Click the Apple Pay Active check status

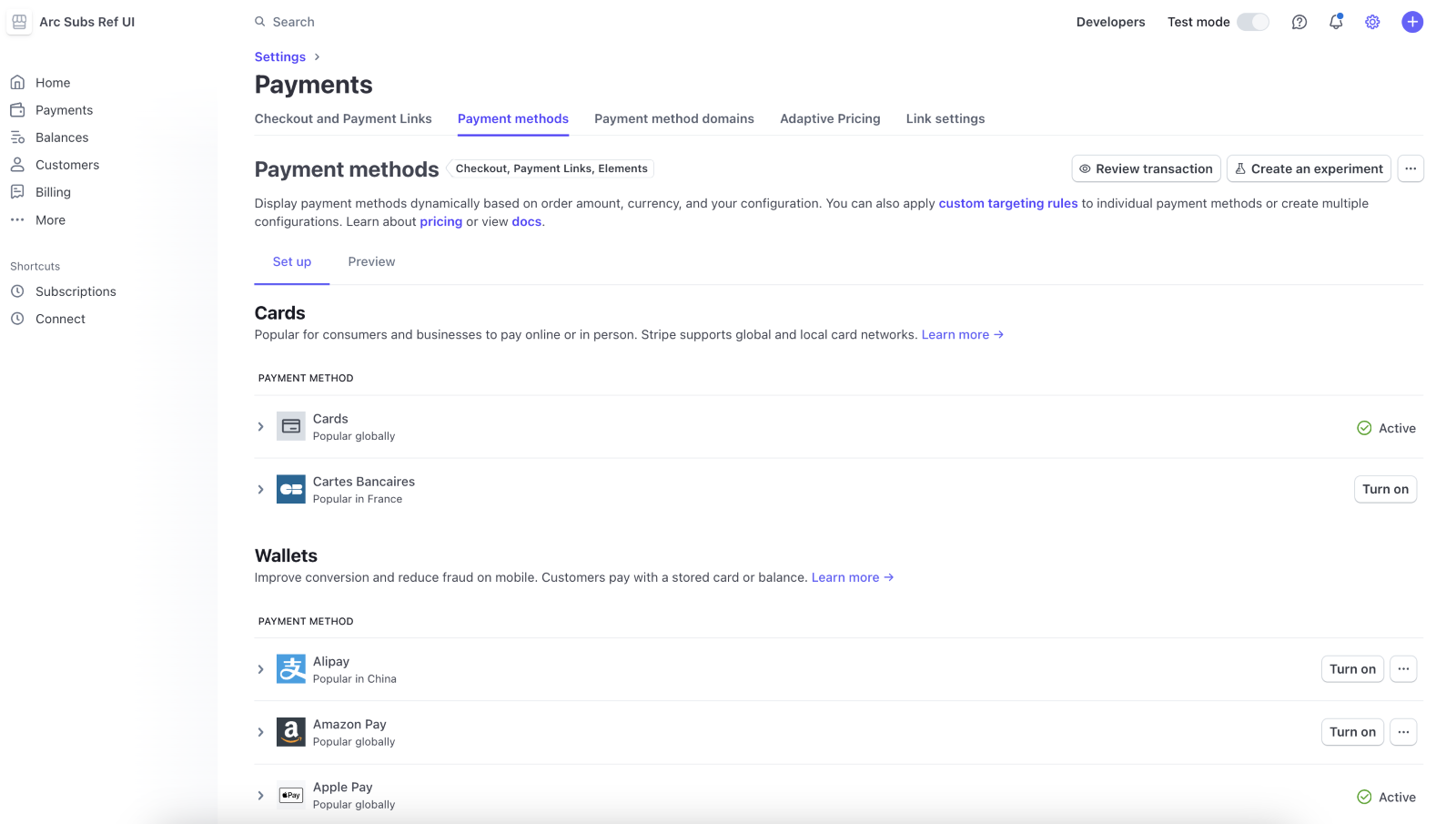coord(1386,797)
